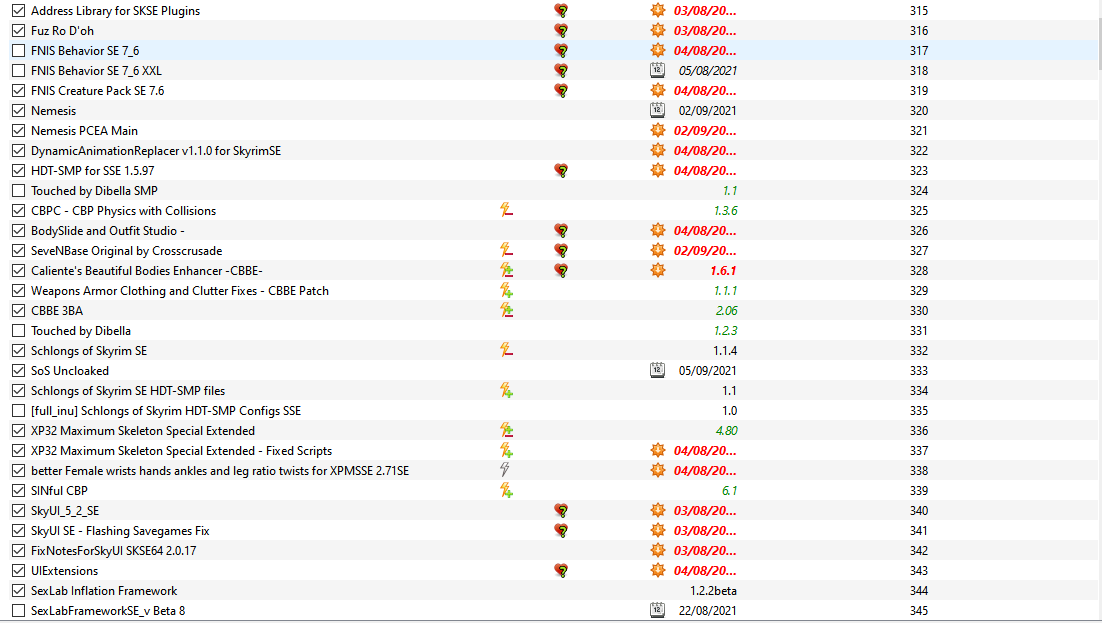This screenshot has height=623, width=1102.
Task: Select the Nemesis PCEA Main mod name
Action: click(x=84, y=131)
